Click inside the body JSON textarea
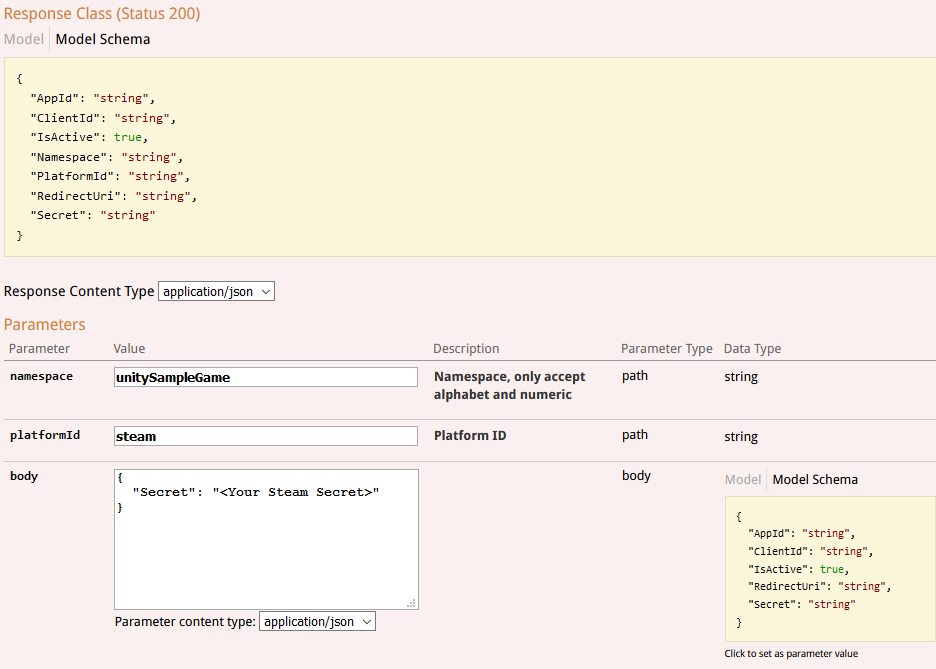The height and width of the screenshot is (669, 936). pyautogui.click(x=266, y=539)
